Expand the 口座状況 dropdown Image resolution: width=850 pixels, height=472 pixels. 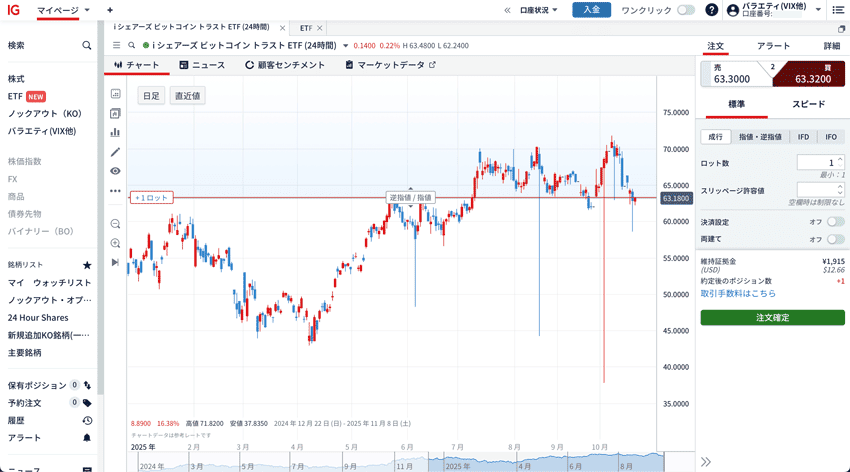(538, 10)
